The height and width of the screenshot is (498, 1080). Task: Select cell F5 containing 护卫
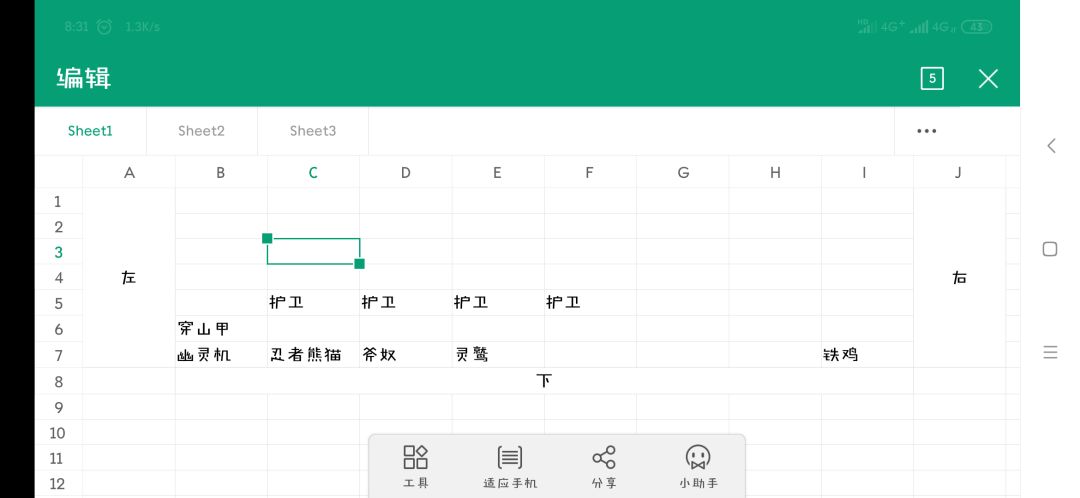click(590, 303)
